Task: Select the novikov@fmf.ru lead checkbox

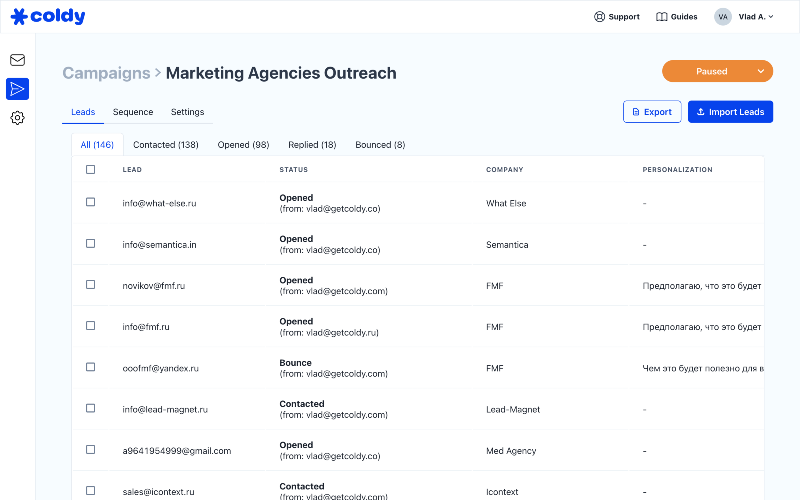Action: tap(91, 285)
